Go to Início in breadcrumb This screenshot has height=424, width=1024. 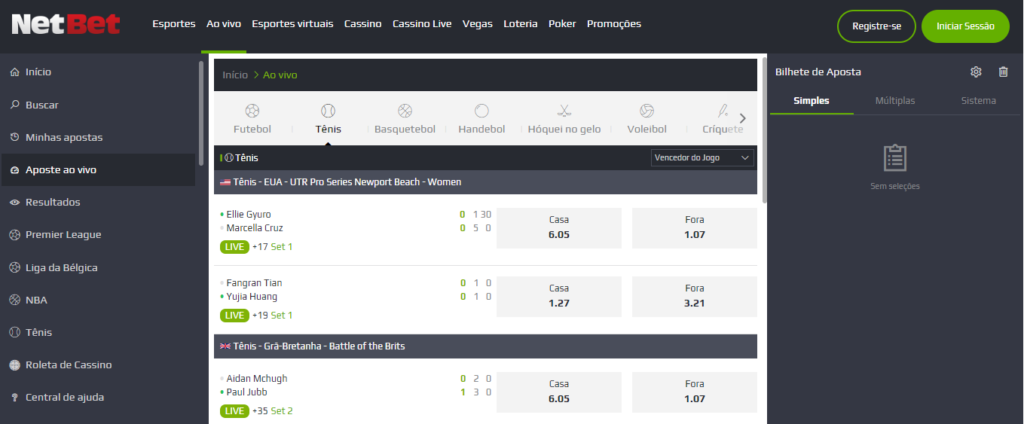(235, 75)
